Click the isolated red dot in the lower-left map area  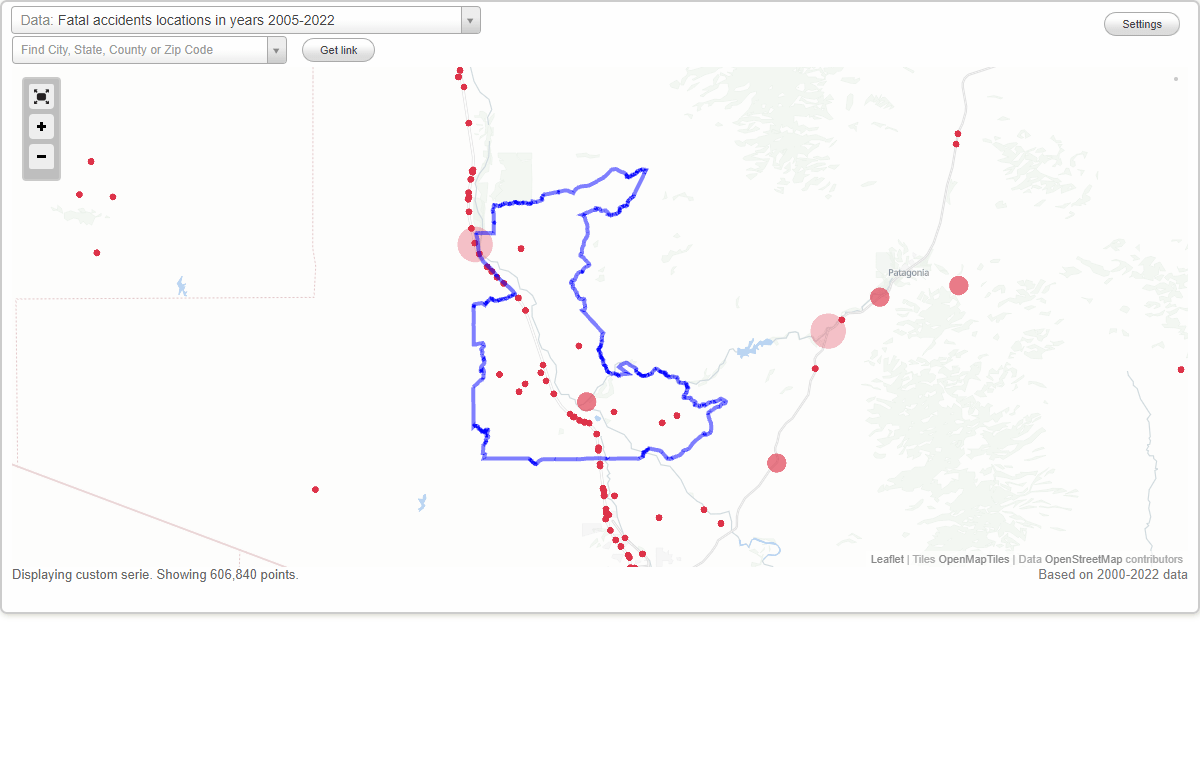point(315,489)
